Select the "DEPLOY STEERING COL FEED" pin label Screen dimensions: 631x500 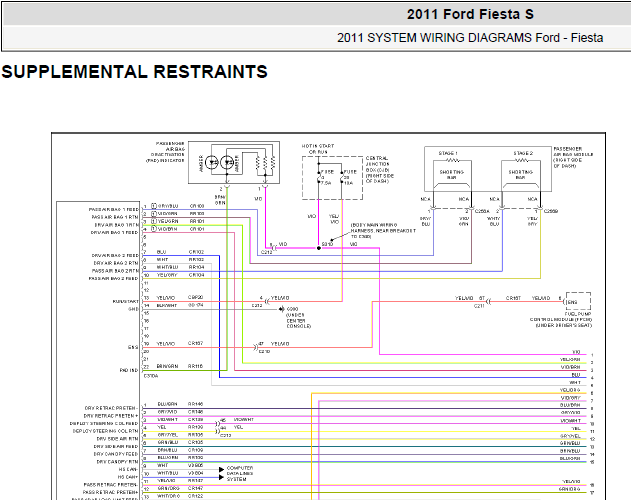(104, 424)
